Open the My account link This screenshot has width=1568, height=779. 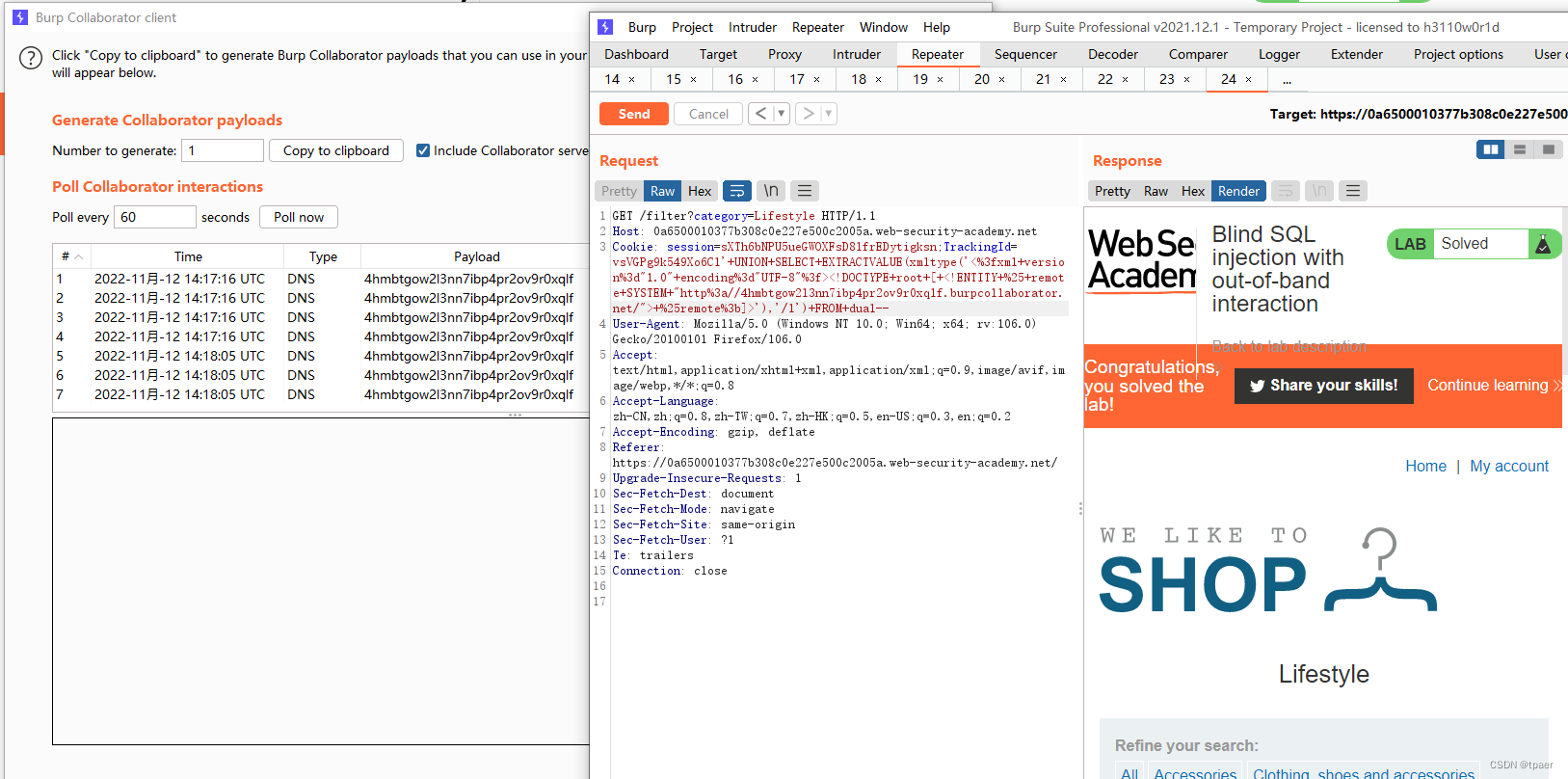[x=1509, y=467]
